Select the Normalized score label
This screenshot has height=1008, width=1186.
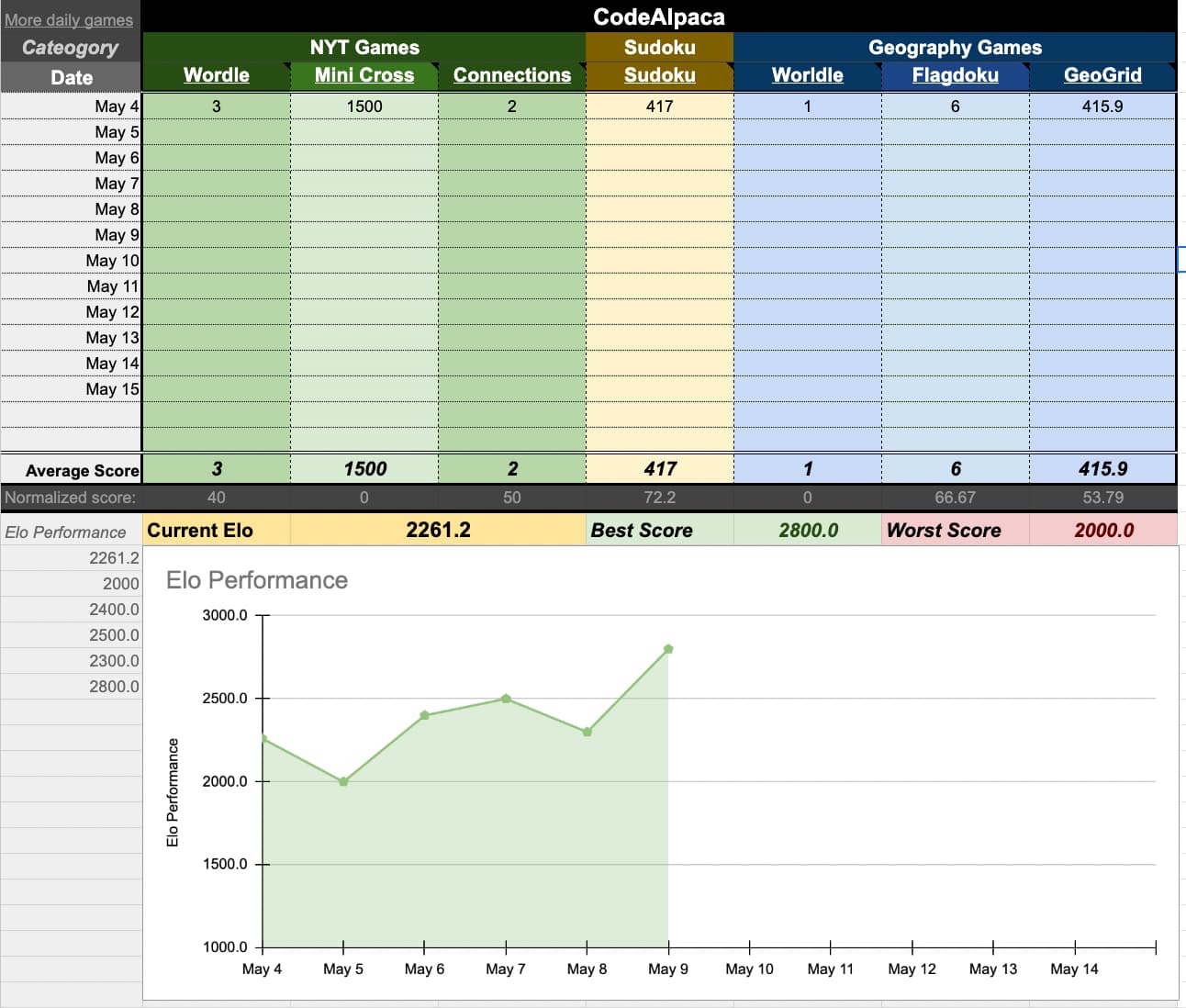tap(71, 498)
